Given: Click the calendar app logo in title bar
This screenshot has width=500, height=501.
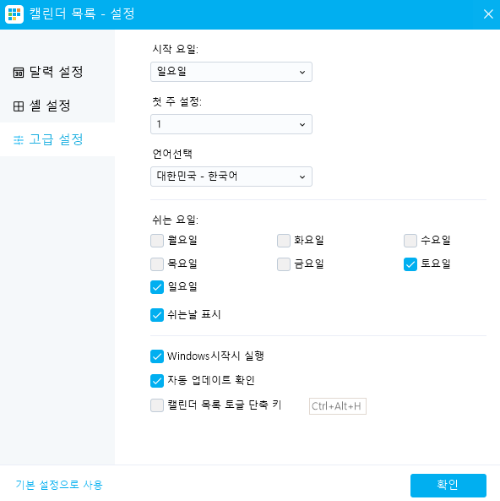Looking at the screenshot, I should click(x=14, y=14).
